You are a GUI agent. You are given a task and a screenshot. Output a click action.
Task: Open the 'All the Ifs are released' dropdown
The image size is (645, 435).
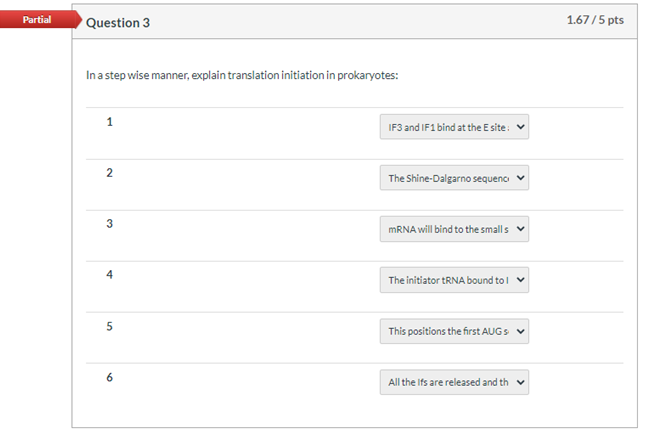pos(454,382)
